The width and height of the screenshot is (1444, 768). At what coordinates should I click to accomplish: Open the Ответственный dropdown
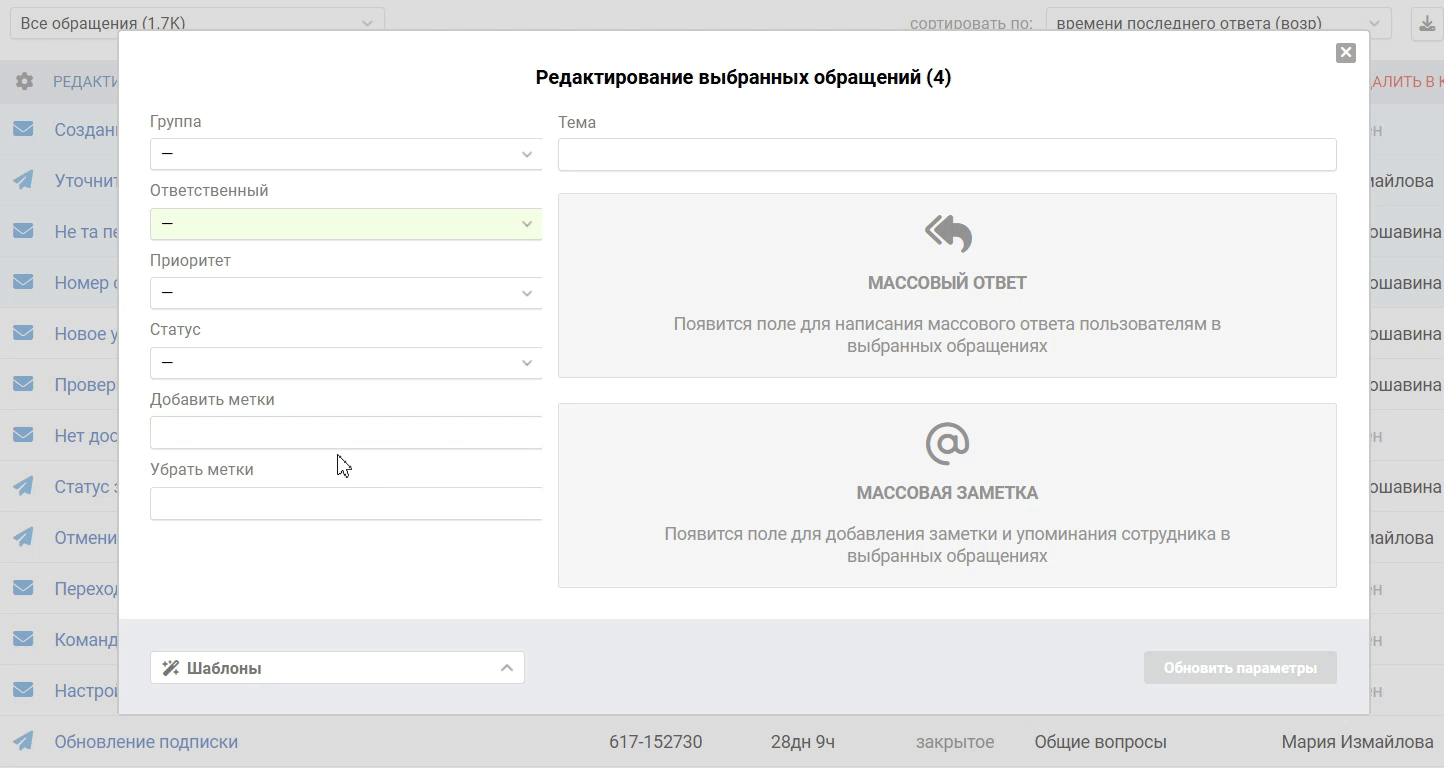pyautogui.click(x=346, y=224)
